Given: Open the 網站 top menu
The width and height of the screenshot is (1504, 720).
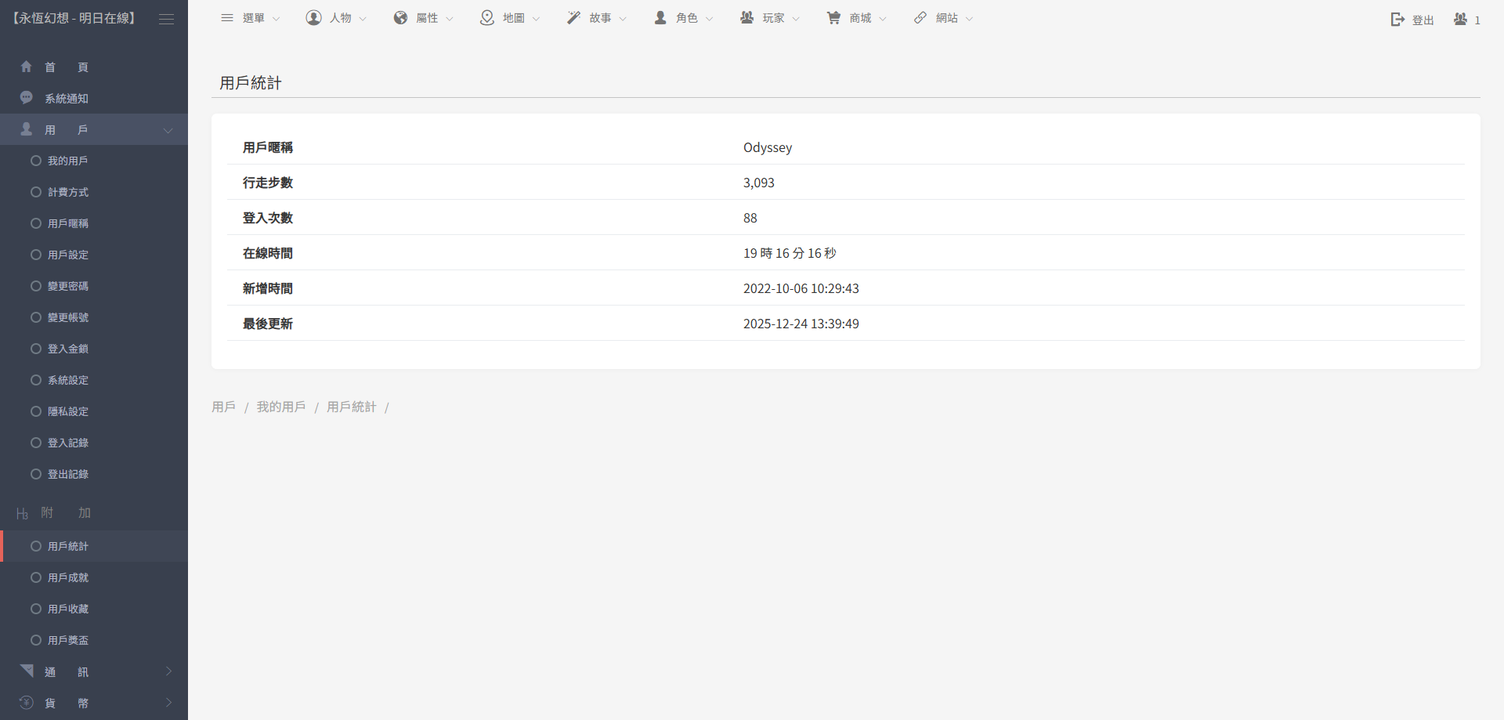Looking at the screenshot, I should pyautogui.click(x=943, y=18).
